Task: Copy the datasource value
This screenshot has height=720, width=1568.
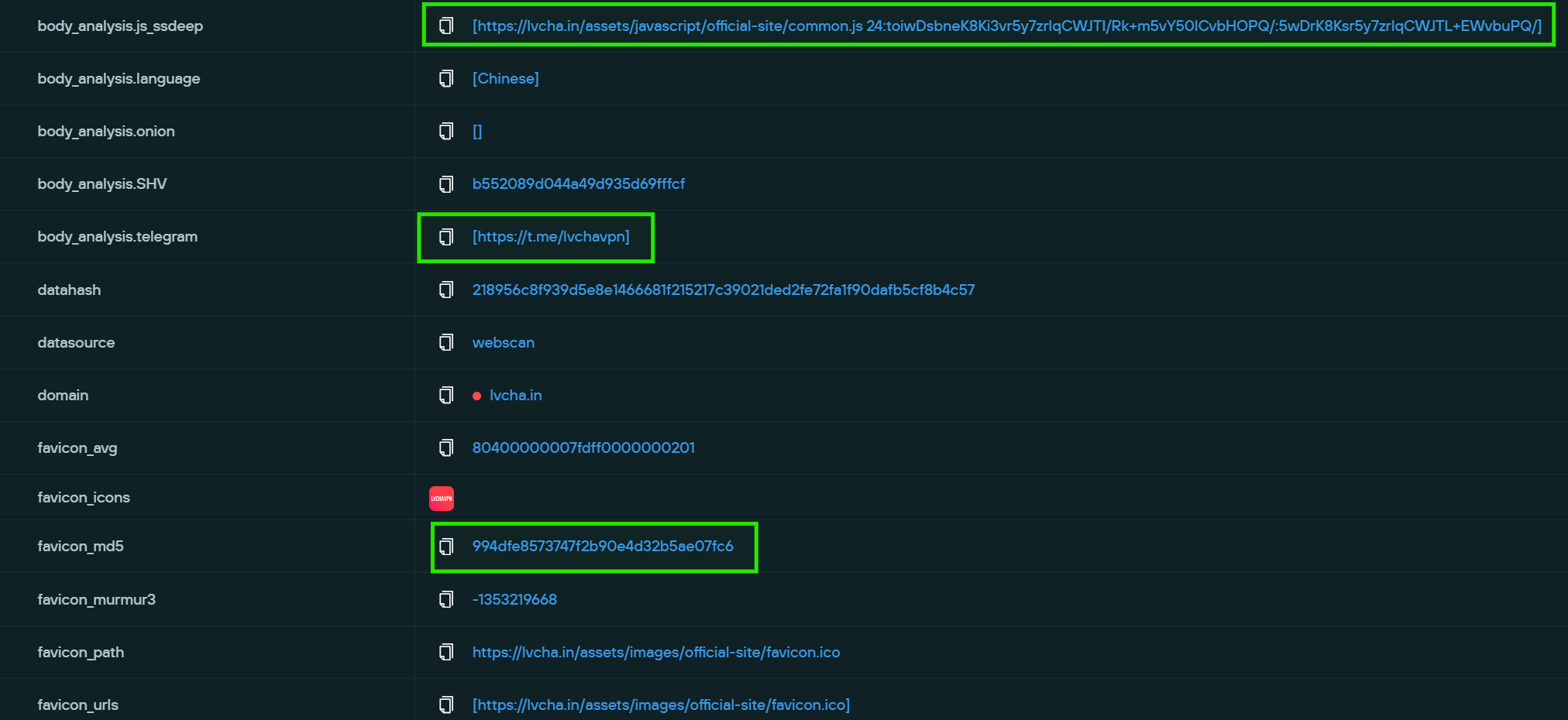Action: tap(445, 342)
